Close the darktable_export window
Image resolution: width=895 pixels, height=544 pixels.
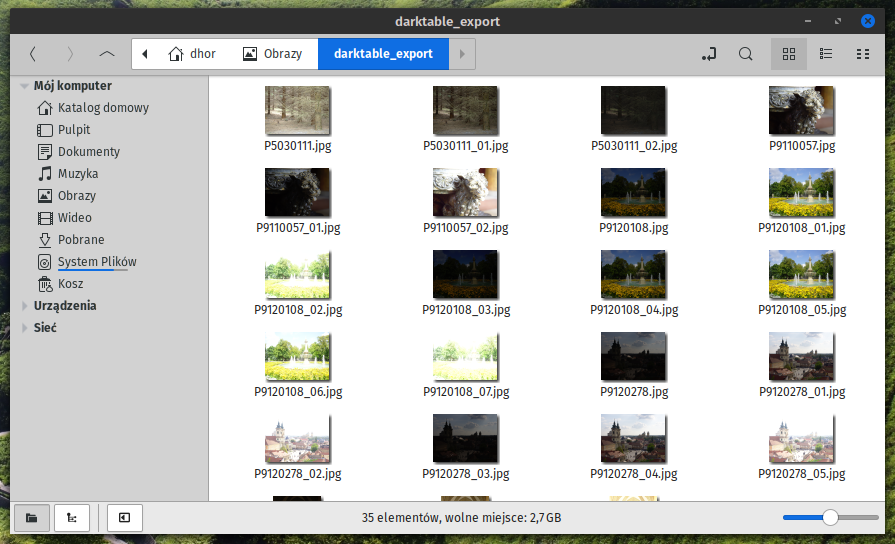[868, 21]
